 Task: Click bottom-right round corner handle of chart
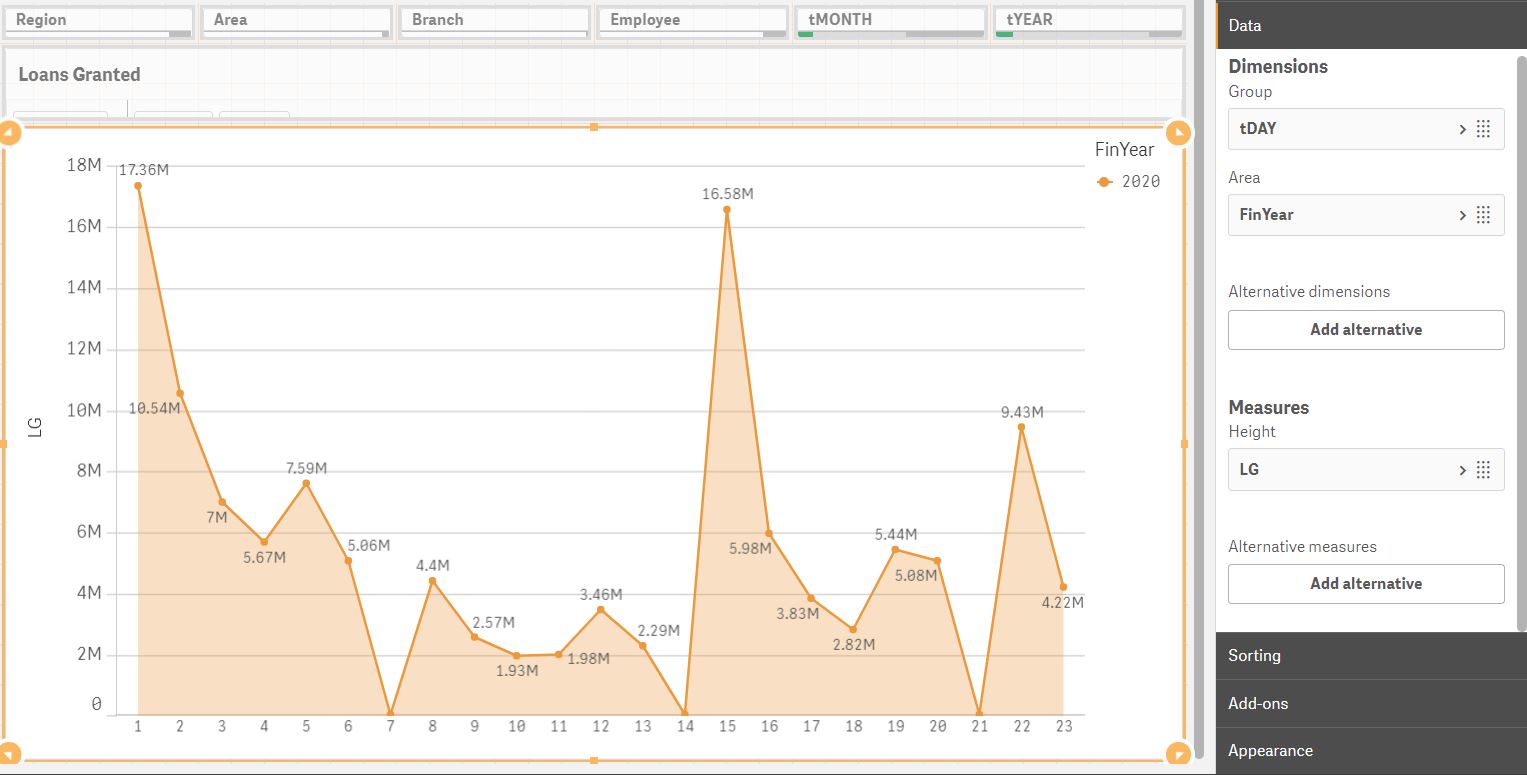[x=1179, y=755]
